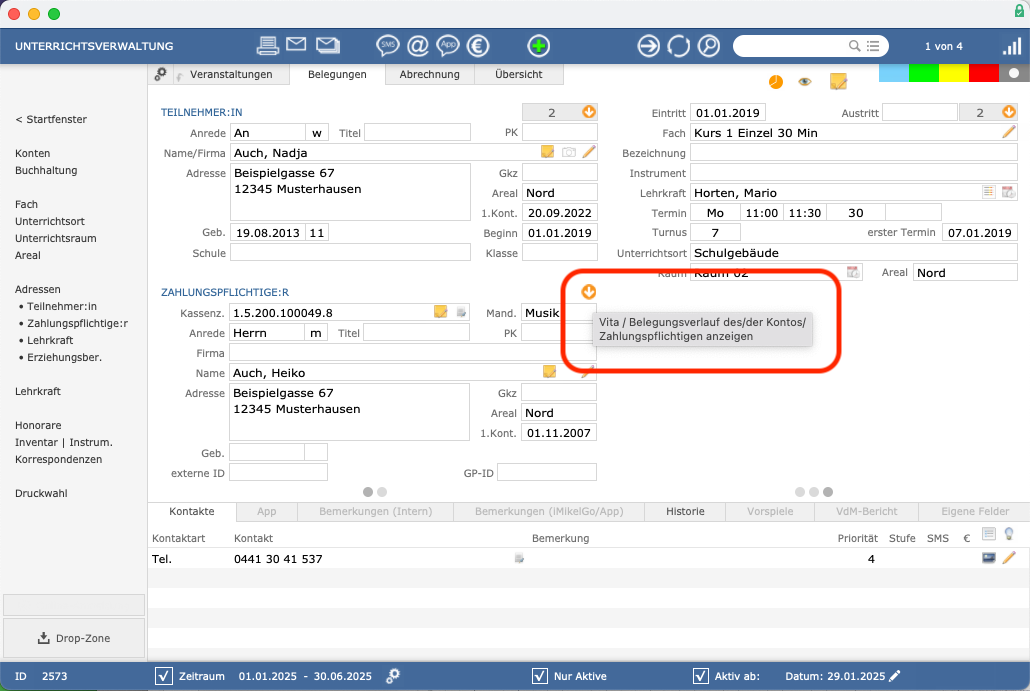Select the first page dot under Zahlungspflichtige:r
The height and width of the screenshot is (691, 1030).
[x=368, y=492]
